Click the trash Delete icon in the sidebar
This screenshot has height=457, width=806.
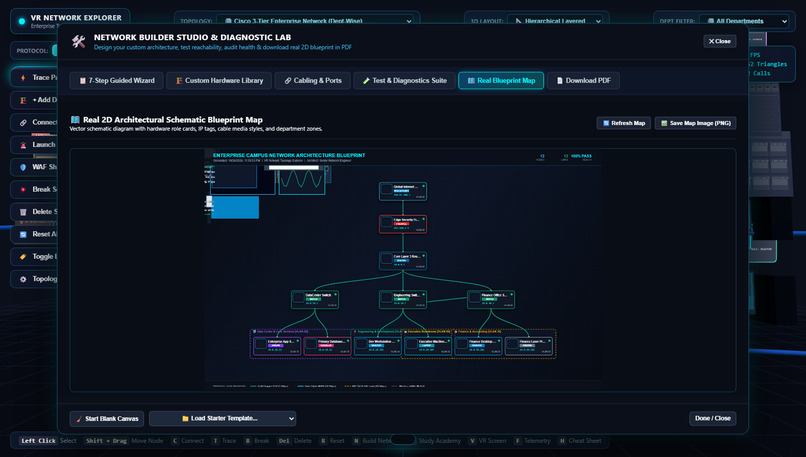(23, 212)
